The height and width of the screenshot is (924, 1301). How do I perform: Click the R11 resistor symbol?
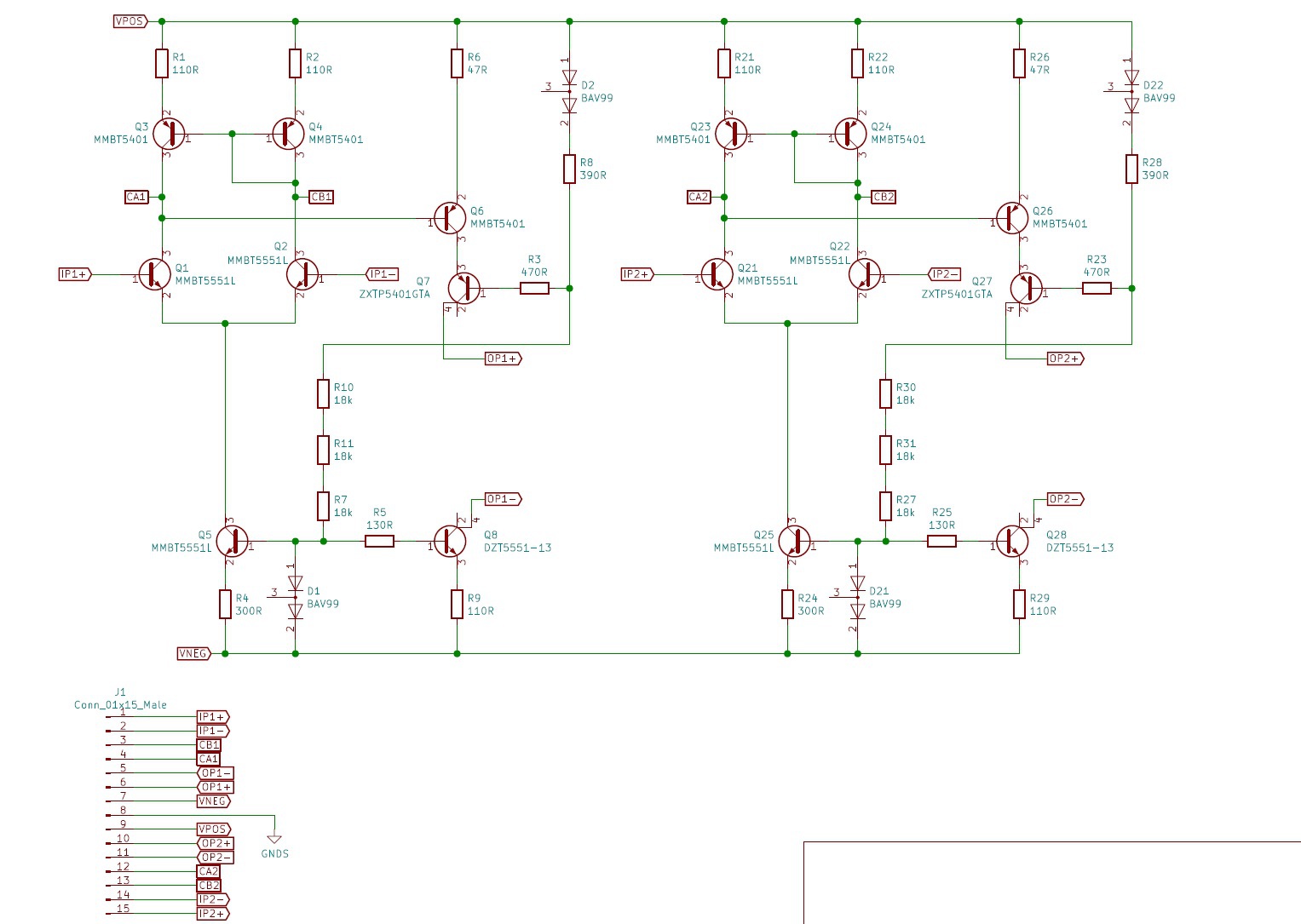point(324,450)
